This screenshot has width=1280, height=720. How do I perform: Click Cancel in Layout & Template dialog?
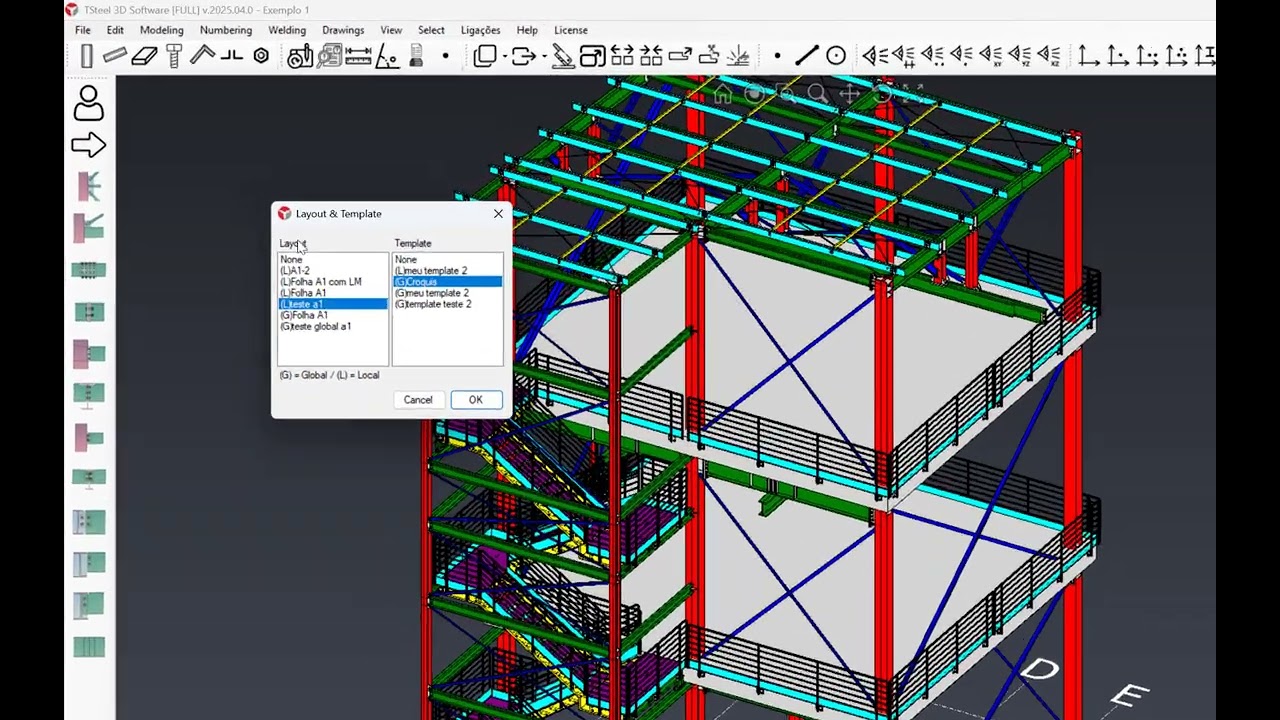click(418, 400)
